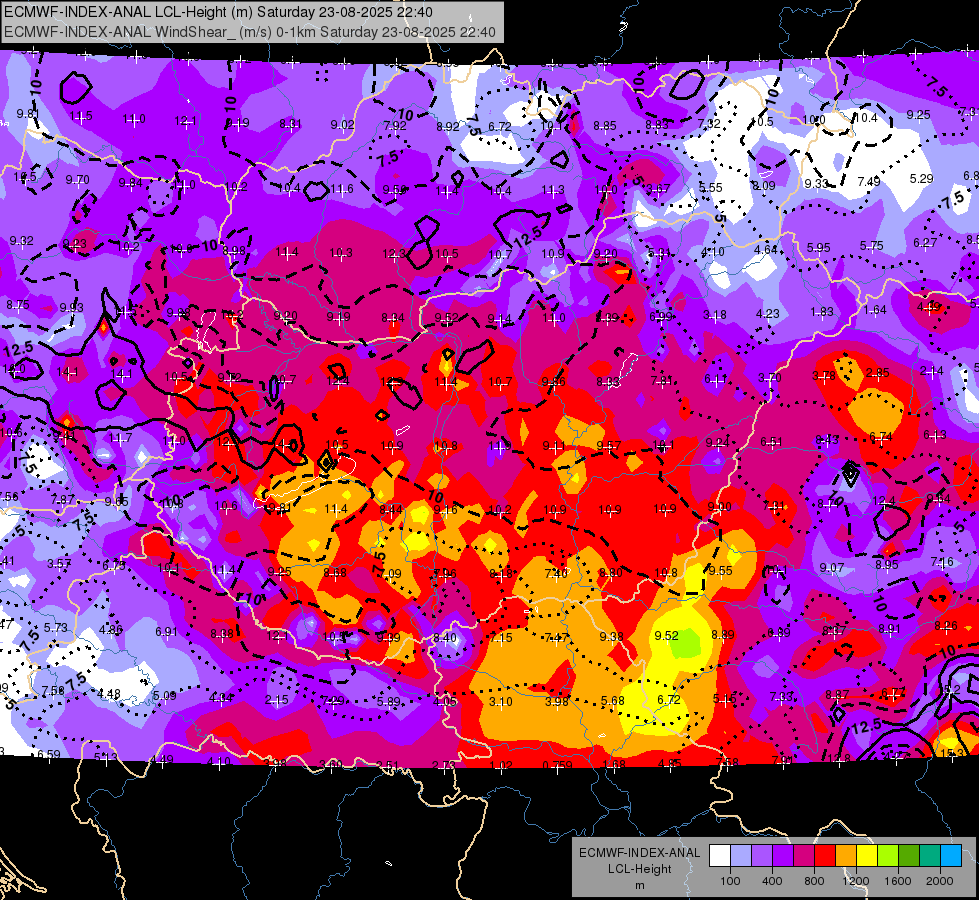Click the legend label ECMWF-INDEX-ANAL
This screenshot has height=900, width=979.
[x=639, y=853]
